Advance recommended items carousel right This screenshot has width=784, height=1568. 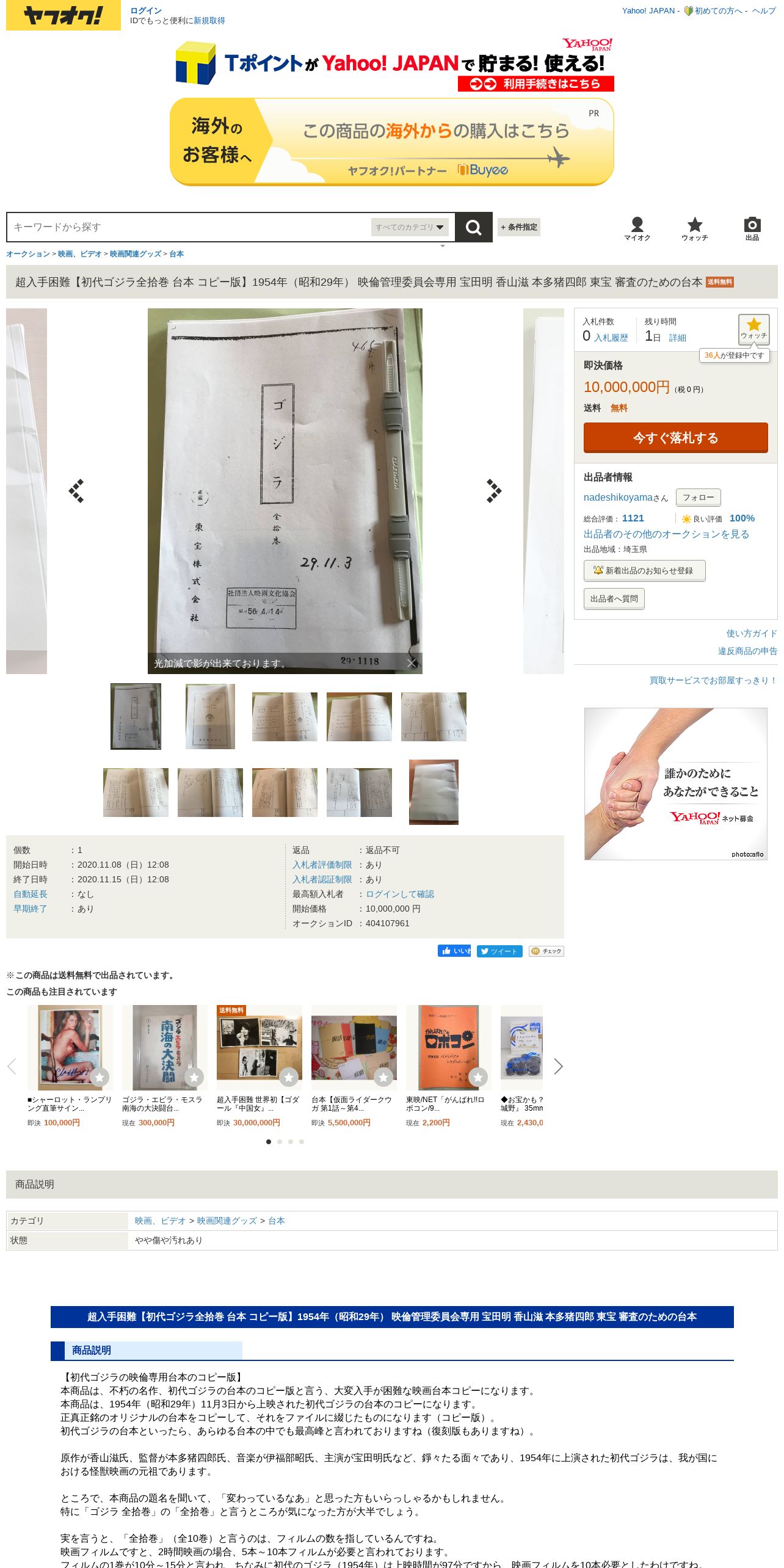click(558, 1066)
